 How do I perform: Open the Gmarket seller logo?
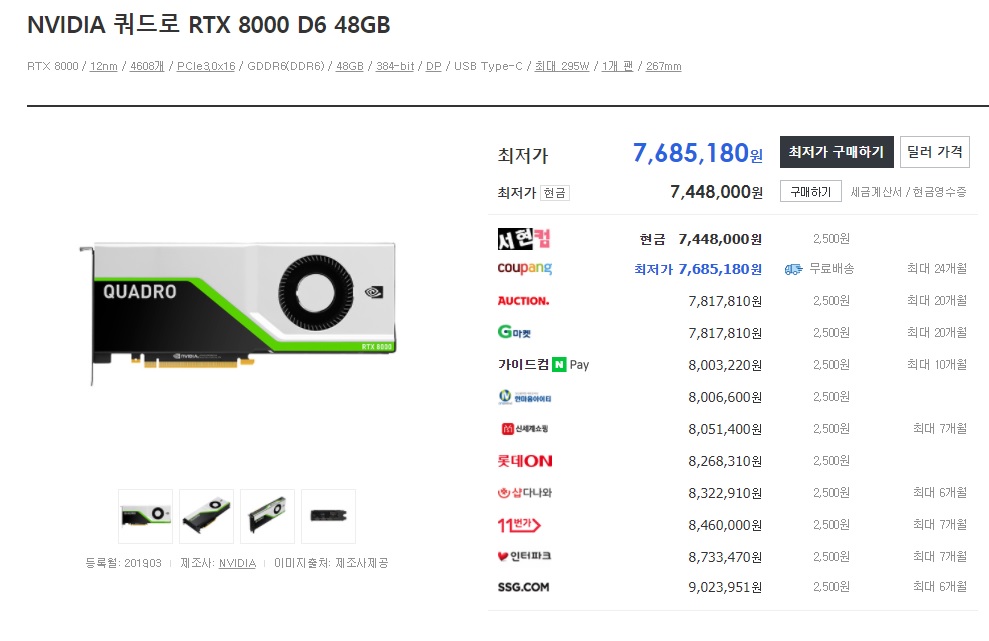pos(514,332)
